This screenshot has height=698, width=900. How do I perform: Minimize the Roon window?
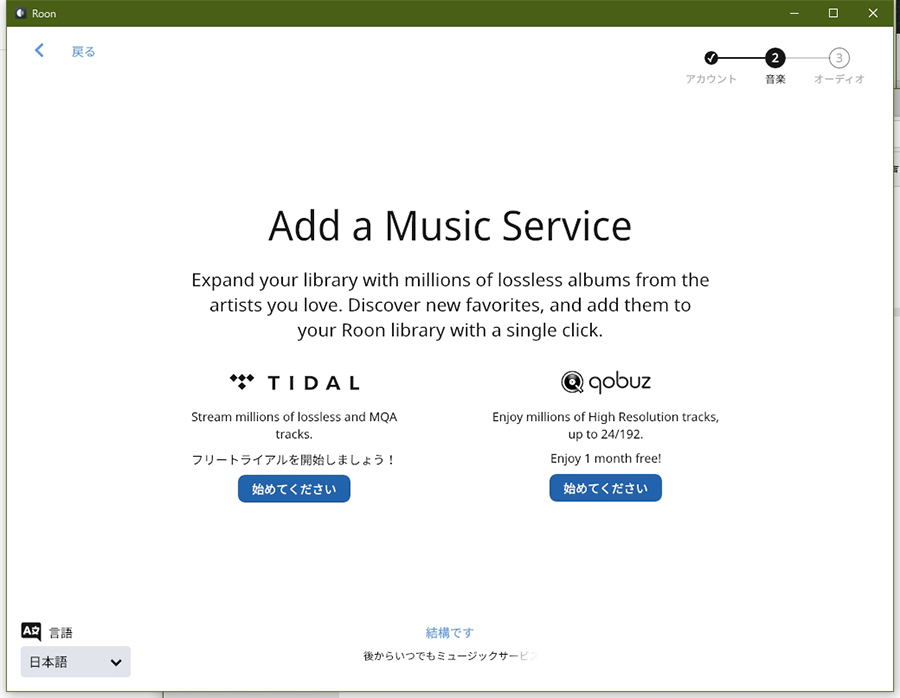point(794,13)
